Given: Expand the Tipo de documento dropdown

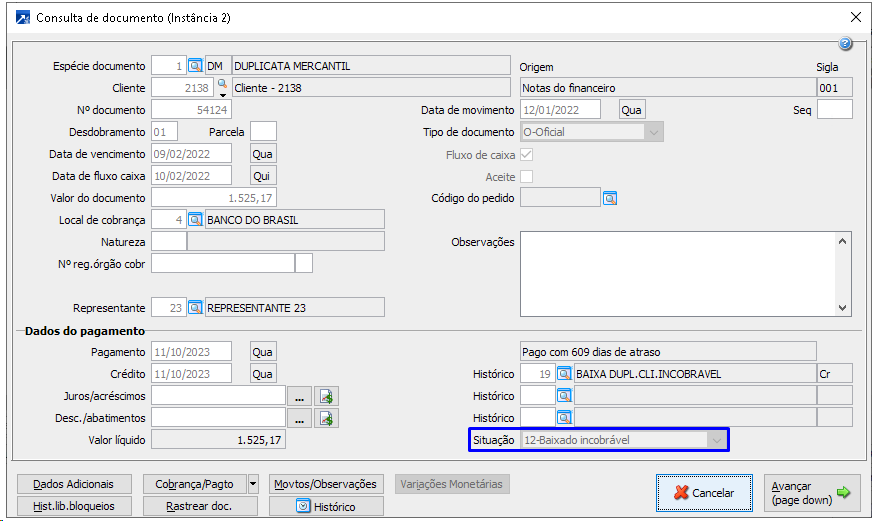Looking at the screenshot, I should pyautogui.click(x=654, y=132).
